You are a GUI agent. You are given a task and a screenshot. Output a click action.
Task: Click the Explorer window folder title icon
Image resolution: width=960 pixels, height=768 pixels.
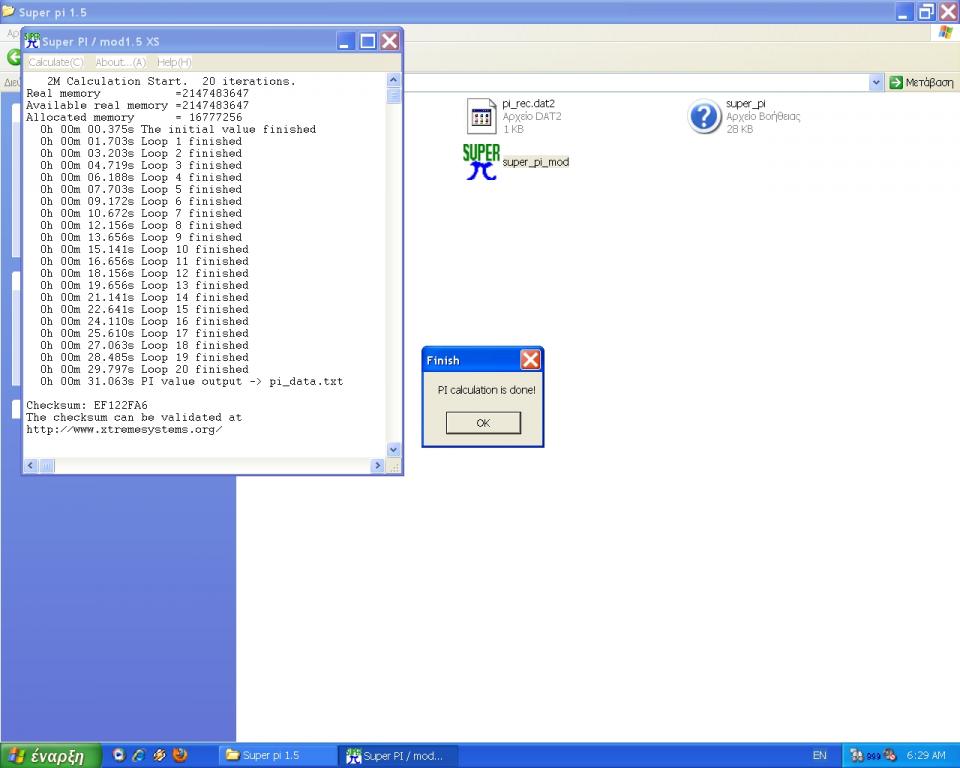click(9, 11)
